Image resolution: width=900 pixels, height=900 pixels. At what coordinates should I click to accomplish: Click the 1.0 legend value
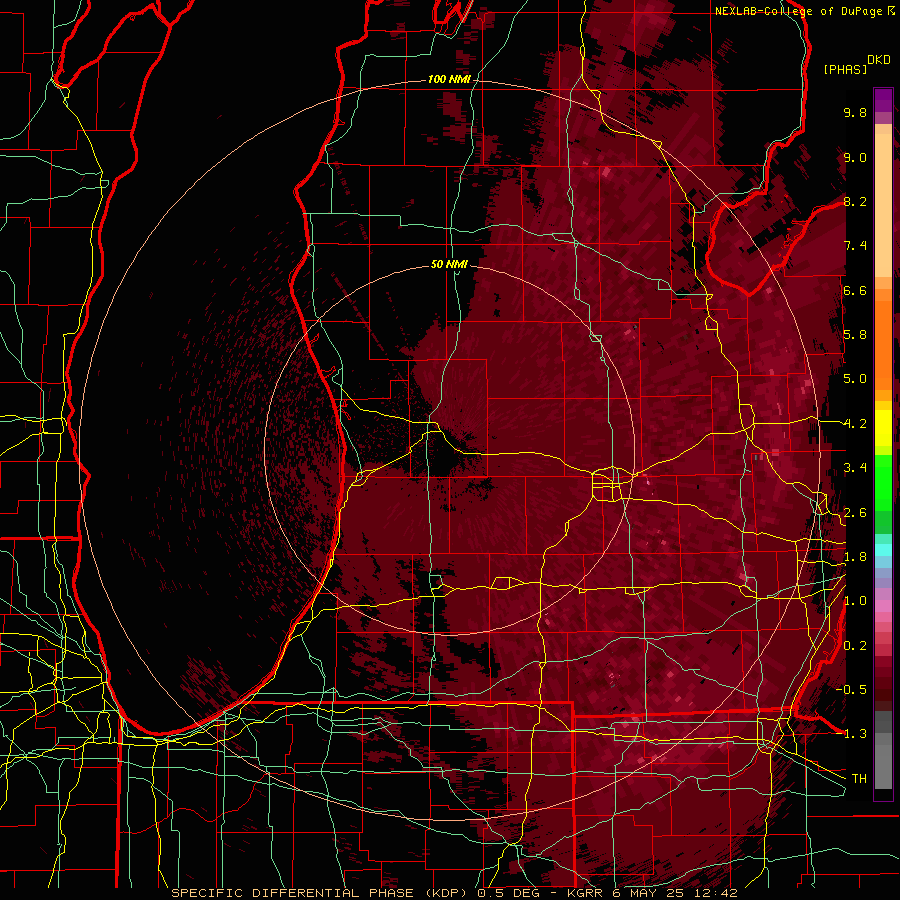[855, 601]
